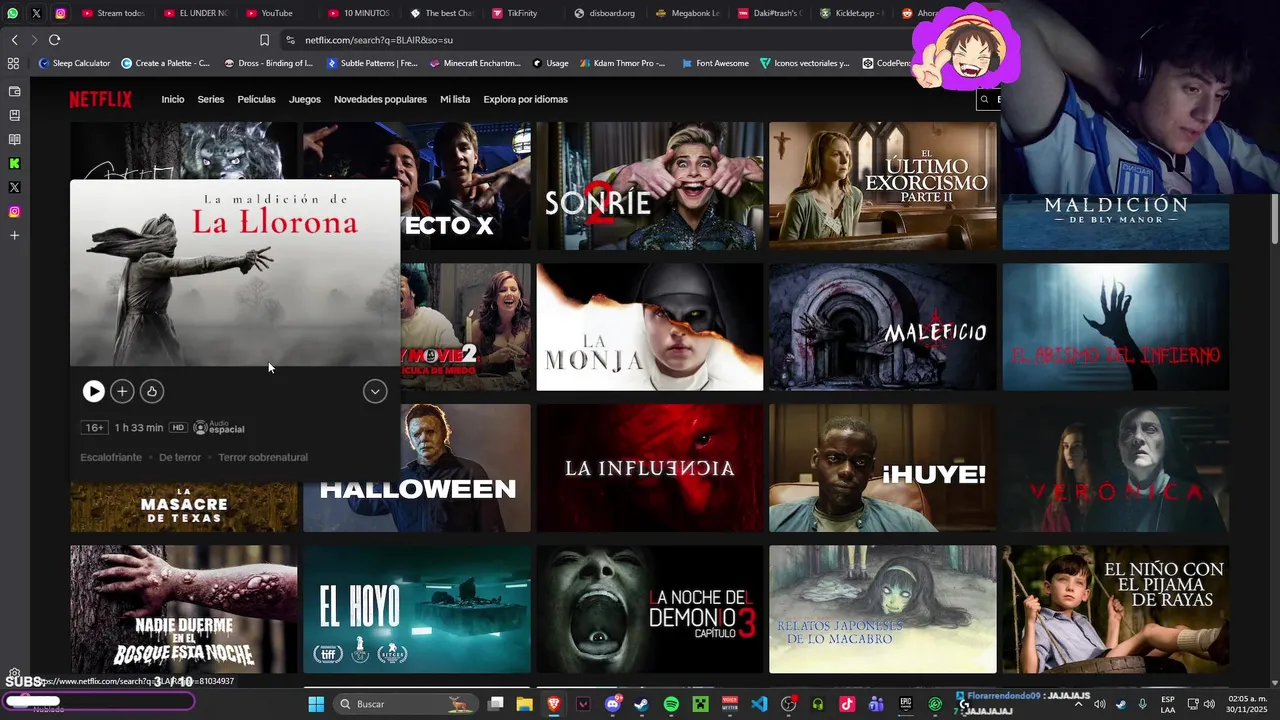This screenshot has width=1280, height=720.
Task: Open Font Awesome bookmark
Action: 715,63
